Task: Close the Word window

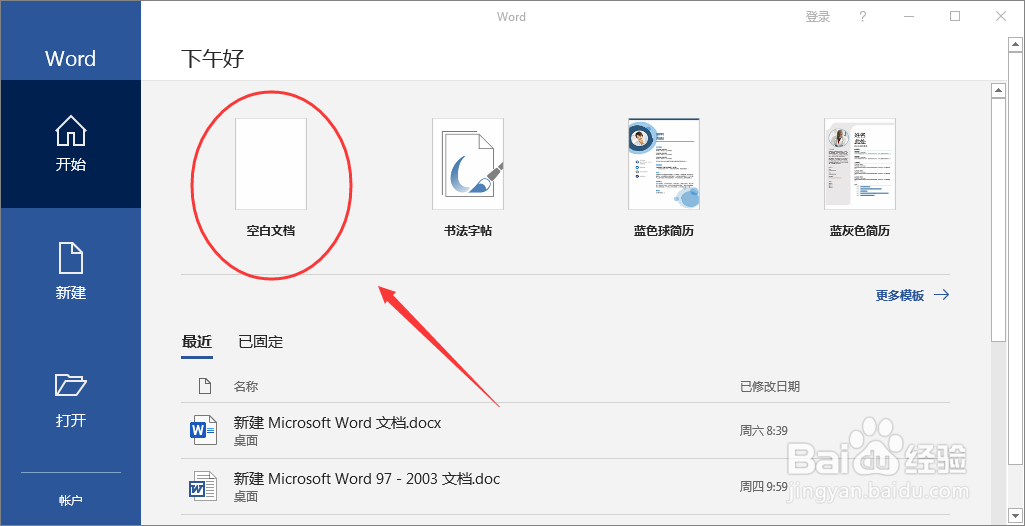Action: tap(1001, 17)
